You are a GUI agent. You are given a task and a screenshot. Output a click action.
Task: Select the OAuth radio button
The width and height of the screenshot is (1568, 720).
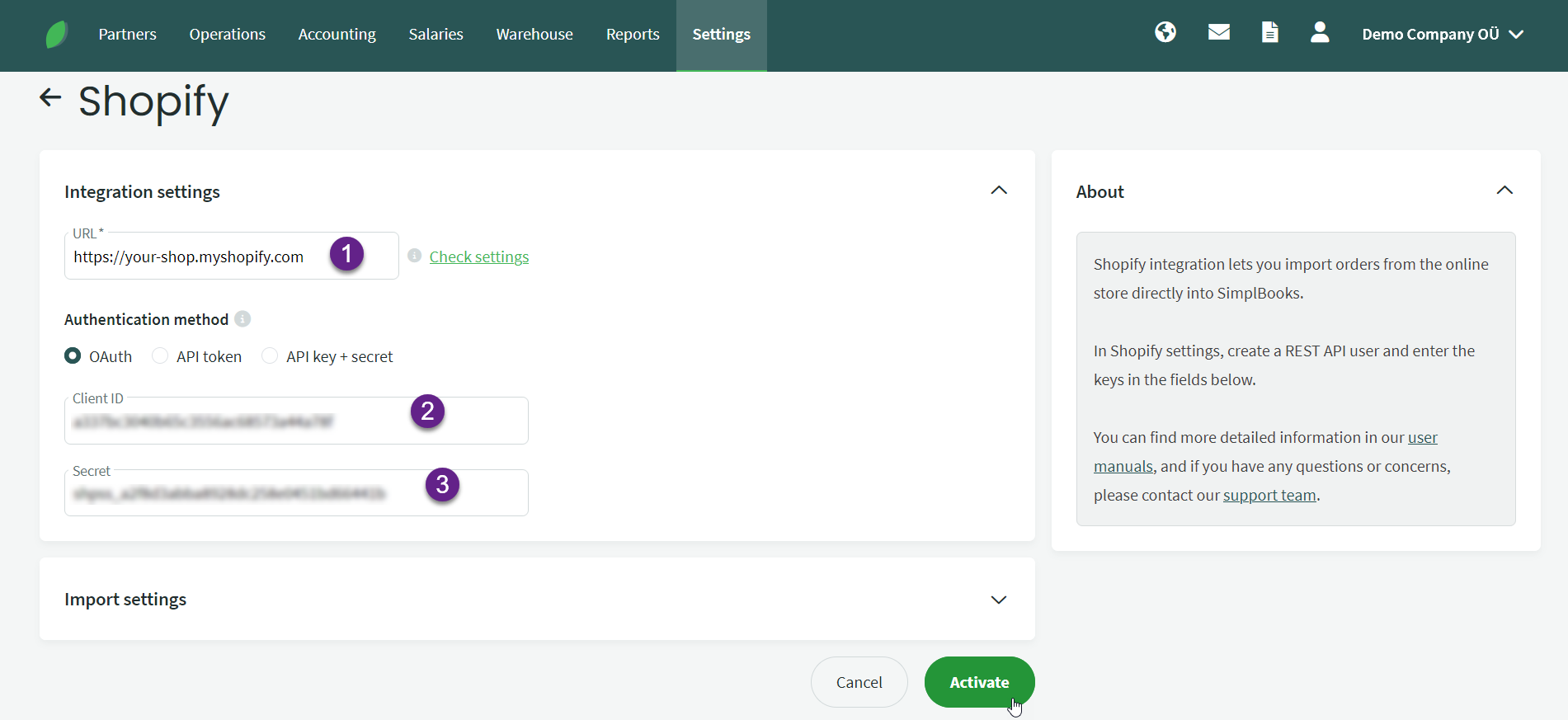(x=73, y=355)
